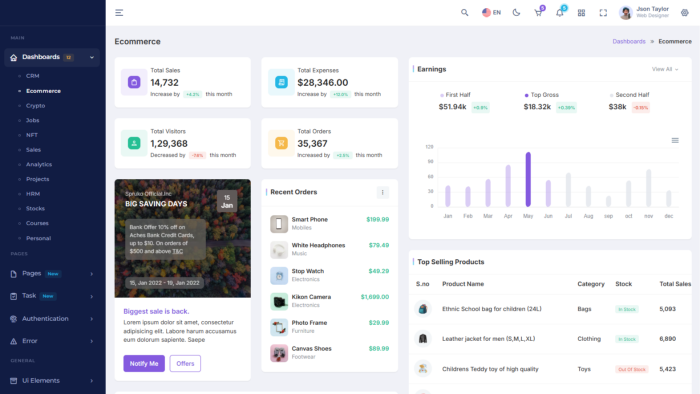Click the Ethnic School bag product image
Image resolution: width=700 pixels, height=394 pixels.
(x=423, y=309)
